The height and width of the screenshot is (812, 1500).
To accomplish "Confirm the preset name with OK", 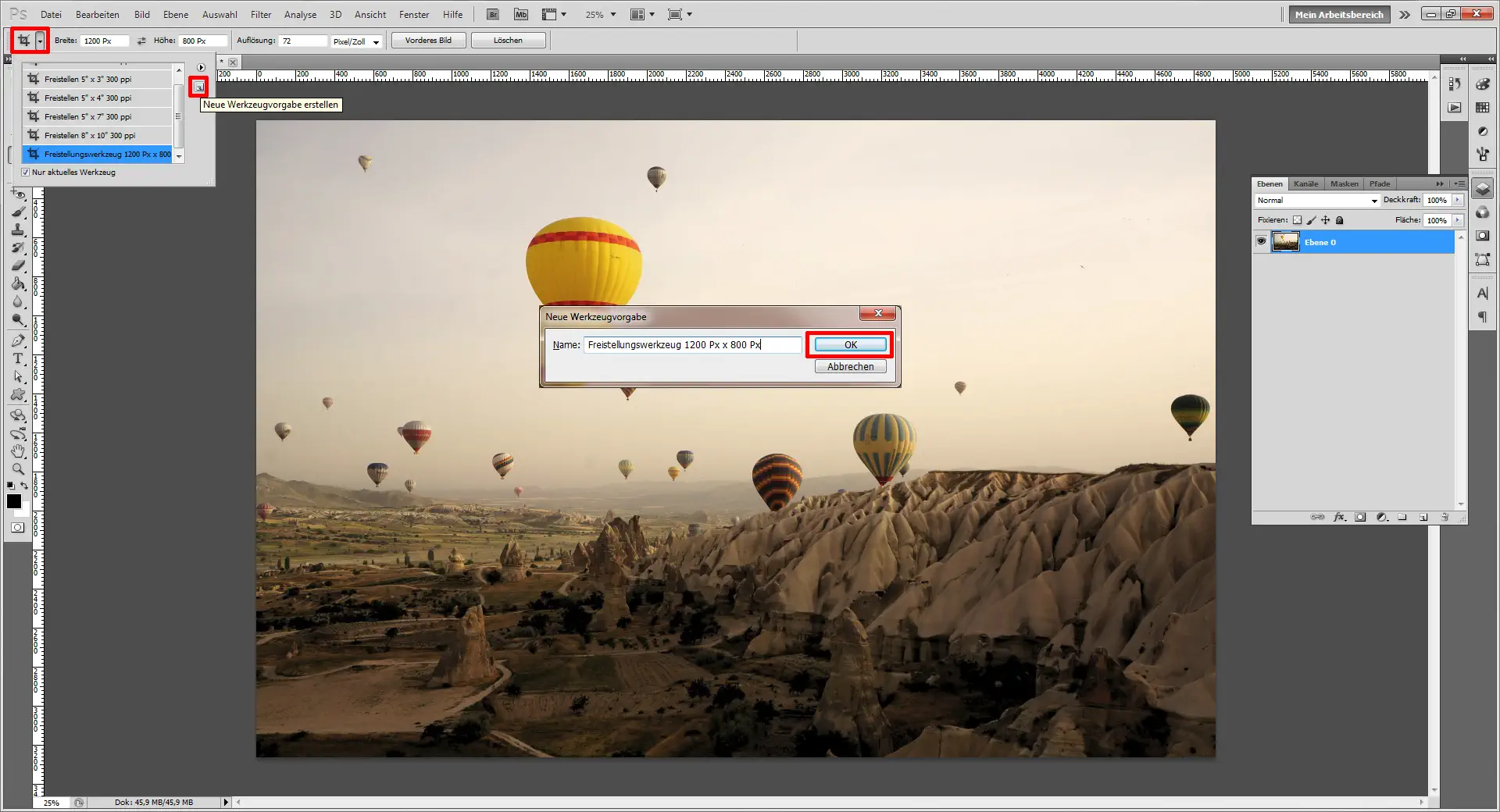I will tap(849, 344).
